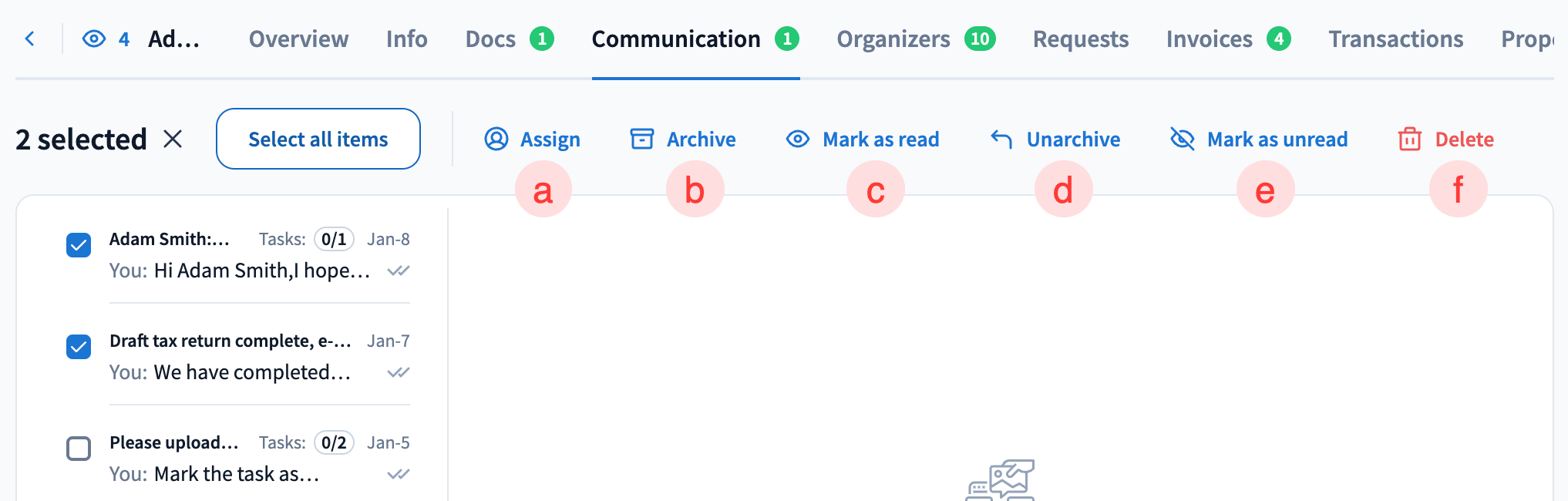Click the back arrow chevron
The width and height of the screenshot is (1568, 501).
30,39
